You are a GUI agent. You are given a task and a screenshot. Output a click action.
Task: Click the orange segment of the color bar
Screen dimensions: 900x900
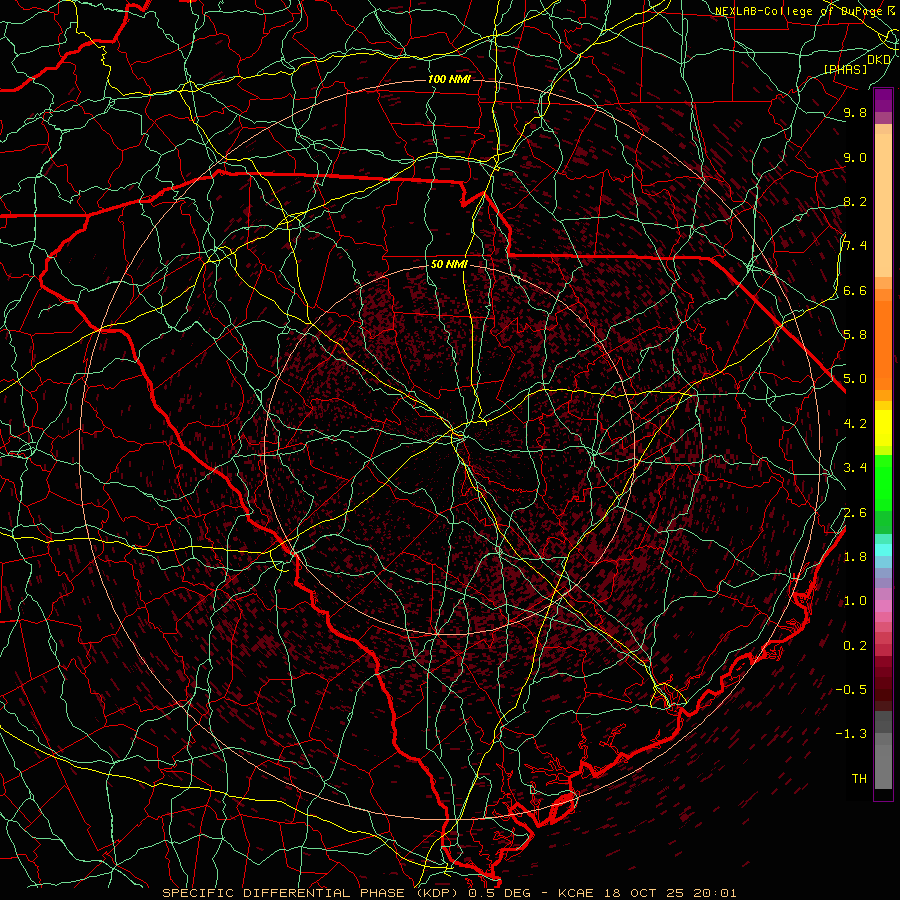pyautogui.click(x=883, y=344)
